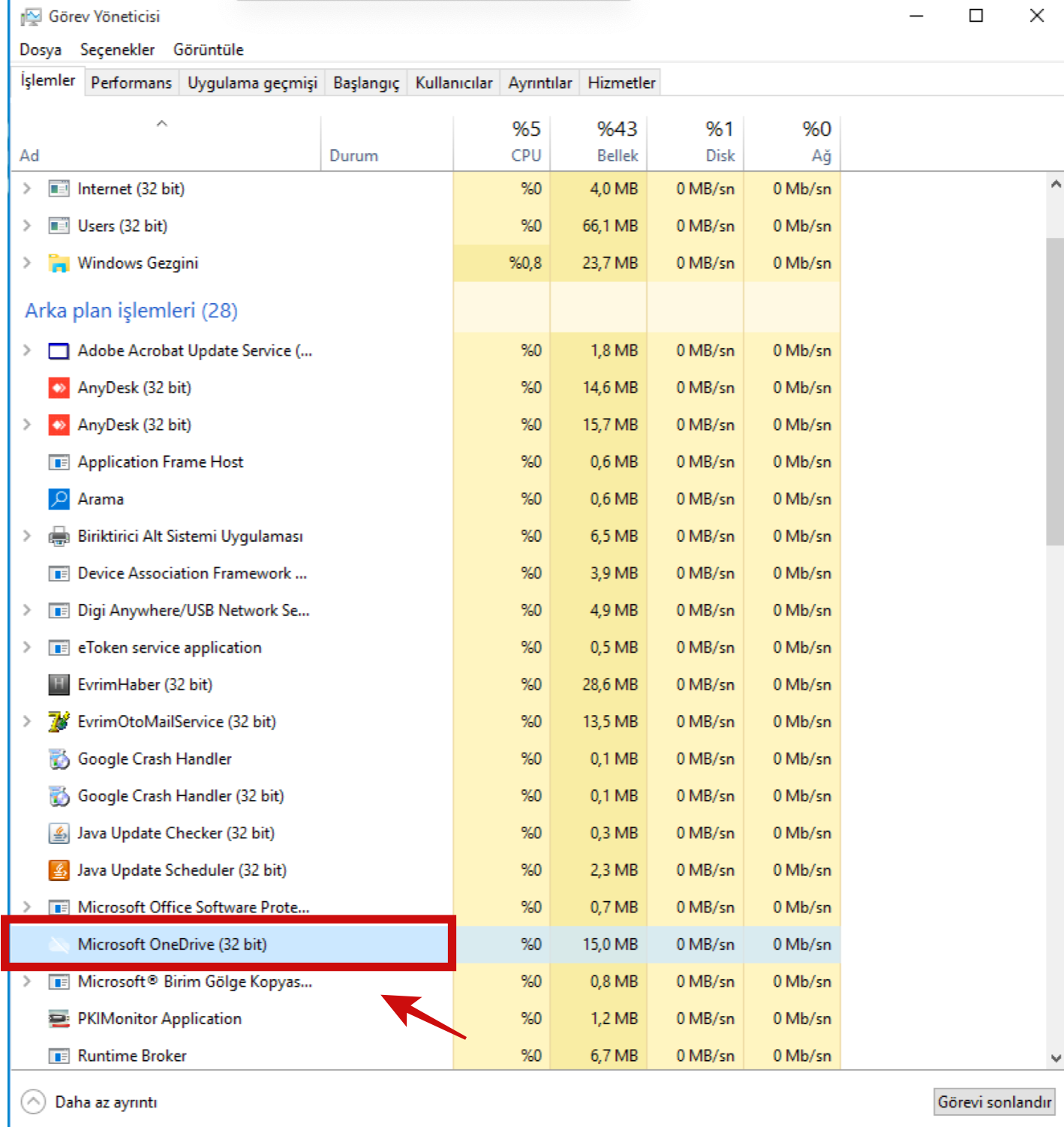Click the Arka plan işlemleri (28) heading
This screenshot has width=1064, height=1127.
(131, 311)
